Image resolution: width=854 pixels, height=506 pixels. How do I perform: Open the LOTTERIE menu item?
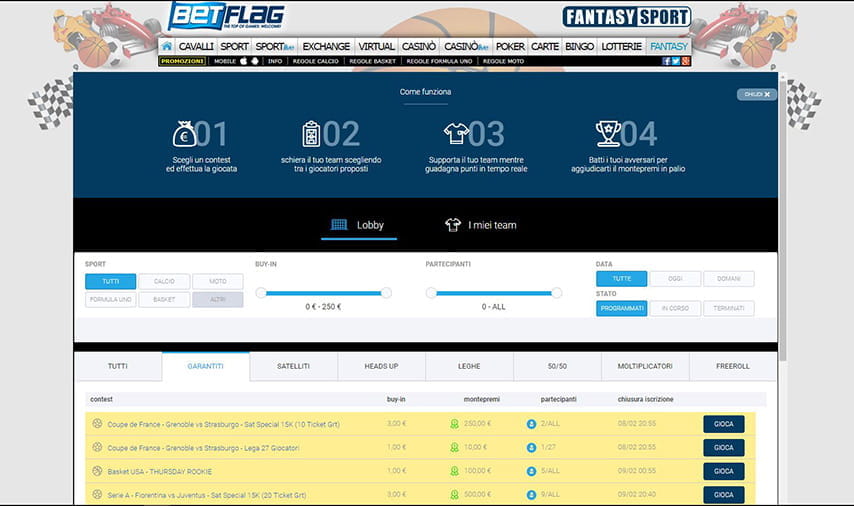click(621, 46)
